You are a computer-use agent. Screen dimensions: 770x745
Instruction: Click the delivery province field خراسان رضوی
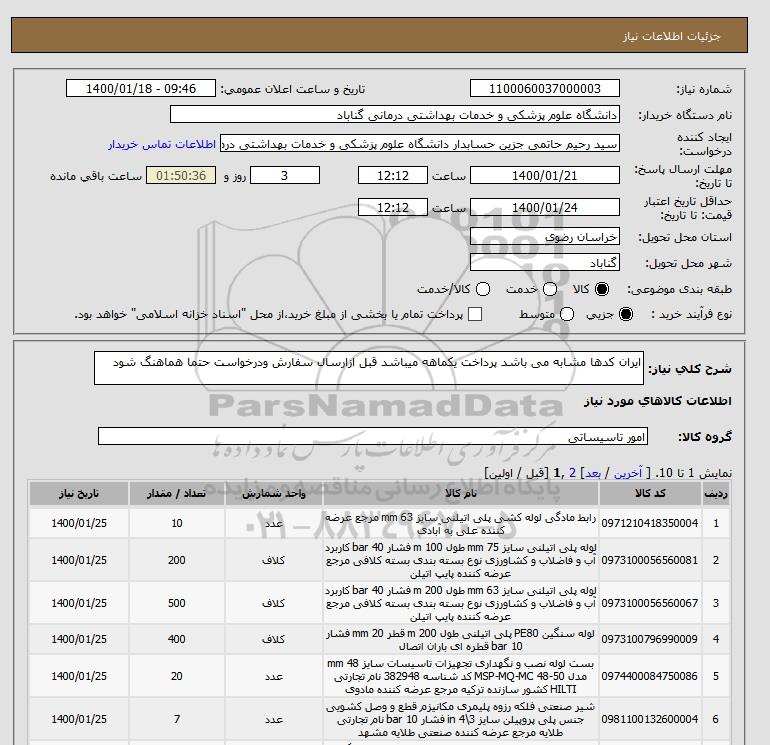coord(545,237)
